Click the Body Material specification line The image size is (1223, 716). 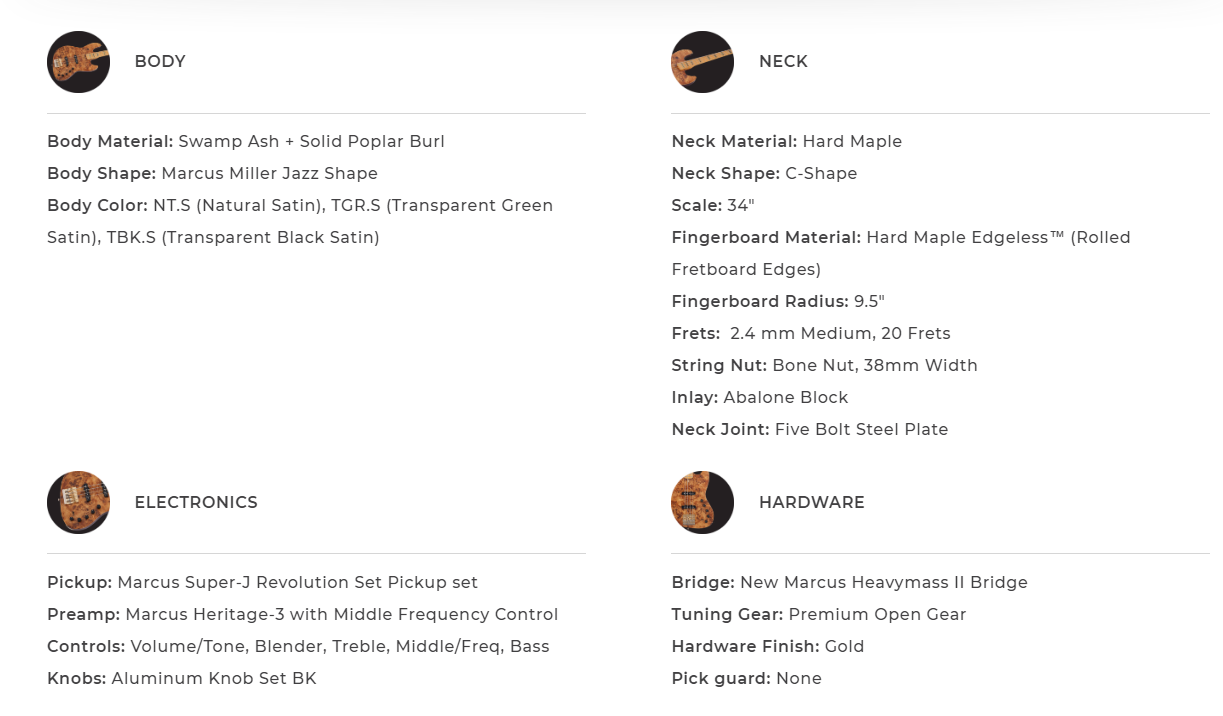click(x=246, y=142)
